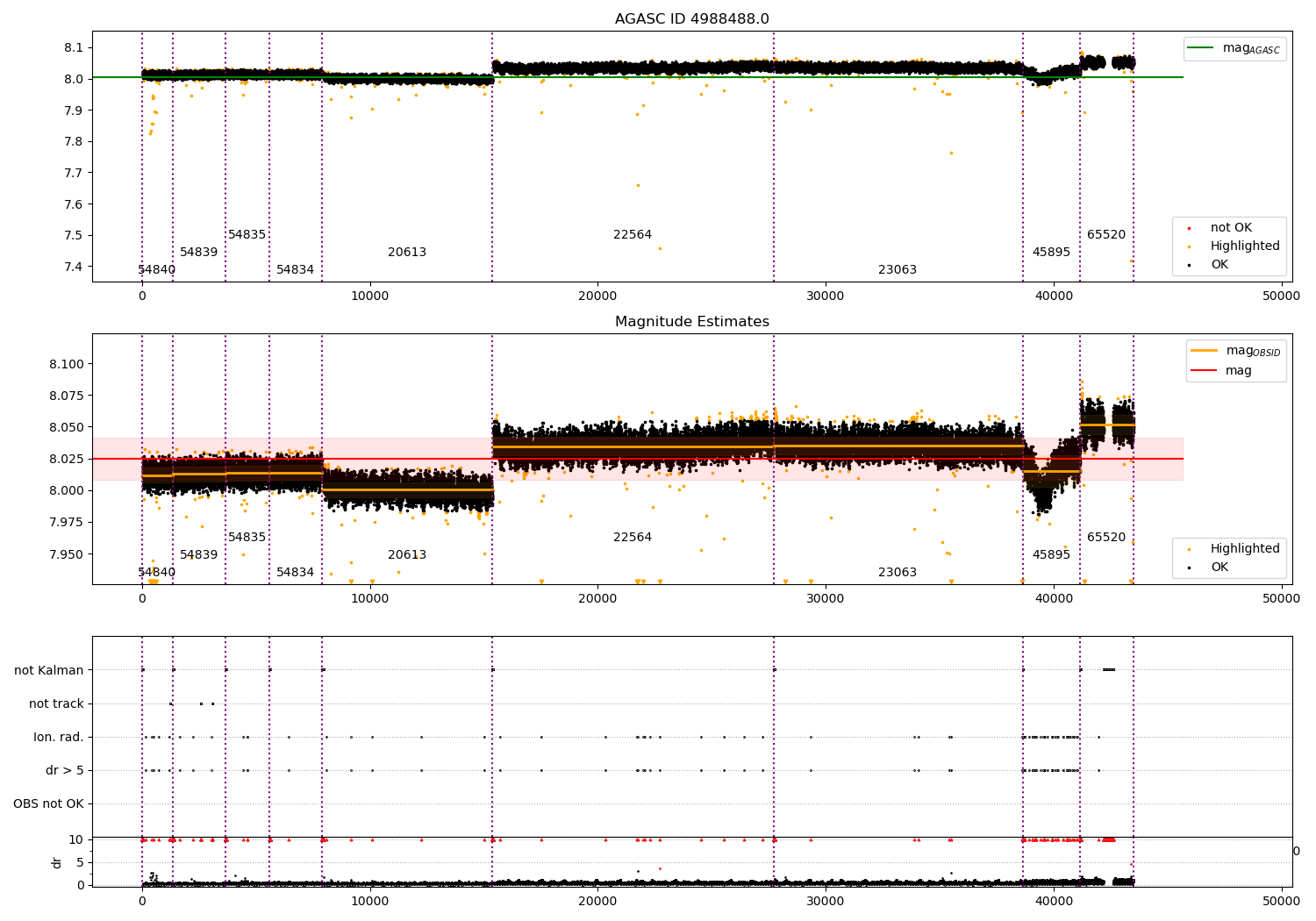Click obsid label 54839 in the Magnitude Estimates plot

[x=199, y=555]
